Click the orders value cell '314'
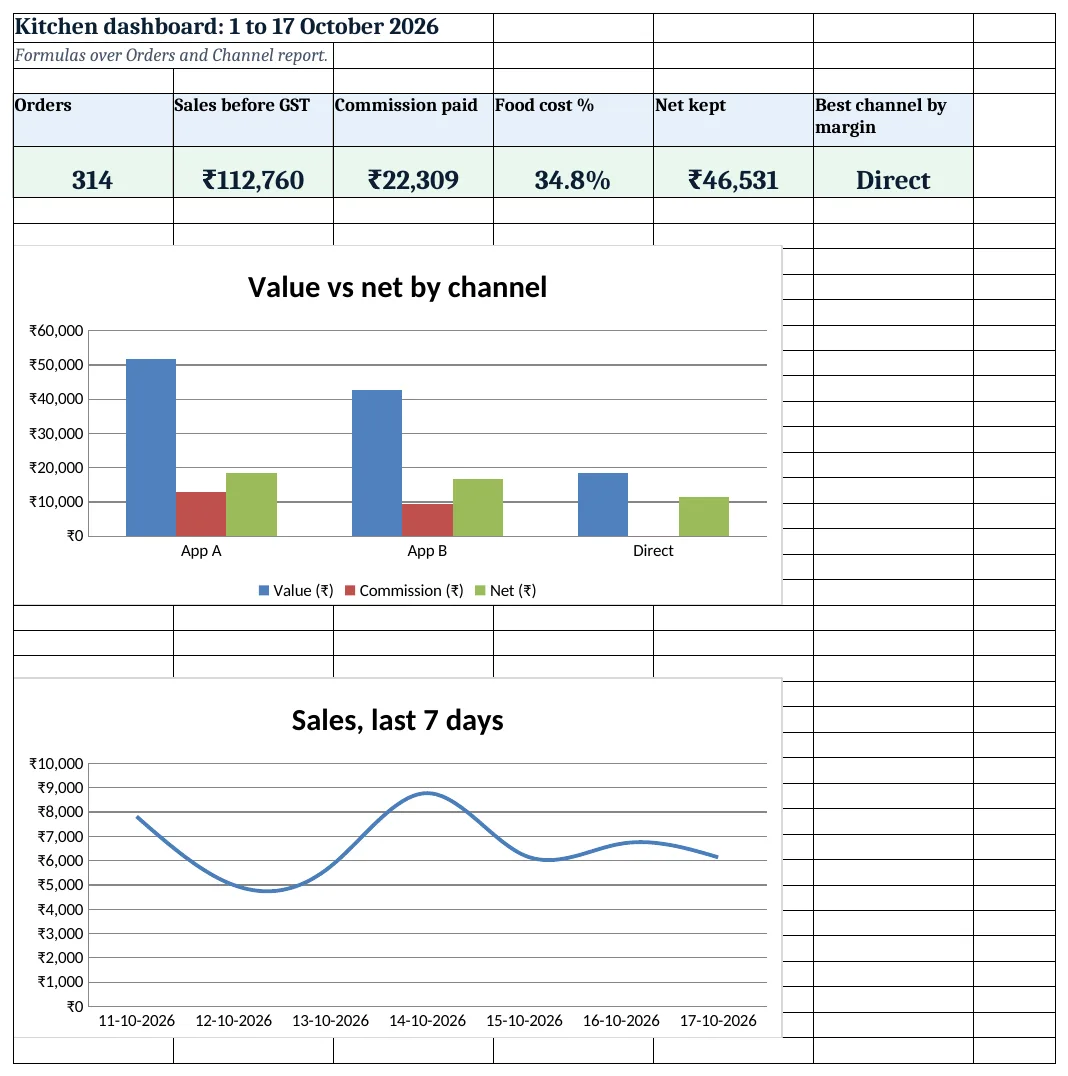 [93, 172]
